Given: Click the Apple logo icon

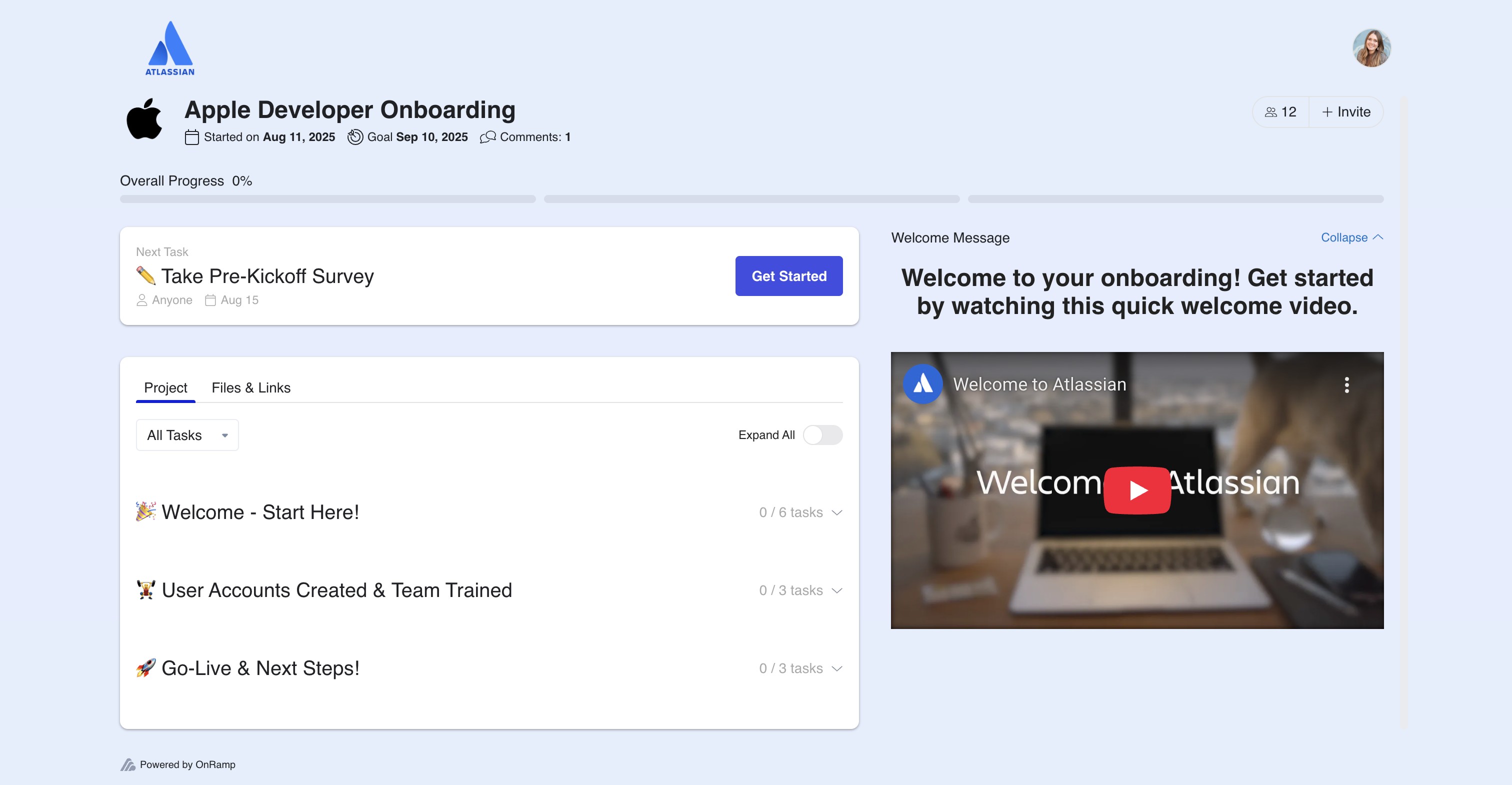Looking at the screenshot, I should [144, 119].
